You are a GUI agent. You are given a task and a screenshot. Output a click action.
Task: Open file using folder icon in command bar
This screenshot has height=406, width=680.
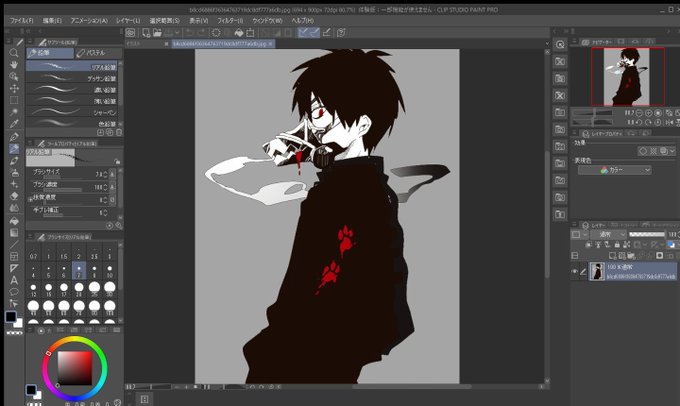(x=157, y=33)
